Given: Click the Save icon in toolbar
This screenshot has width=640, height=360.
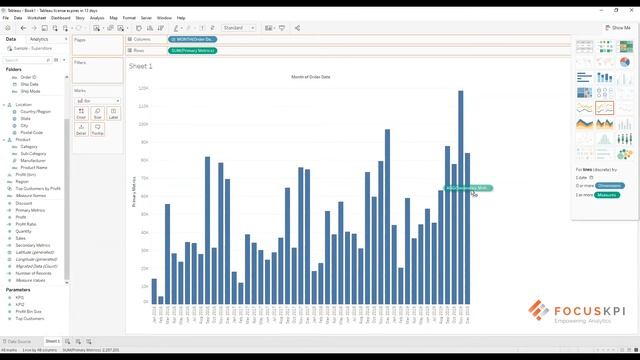Looking at the screenshot, I should point(44,28).
